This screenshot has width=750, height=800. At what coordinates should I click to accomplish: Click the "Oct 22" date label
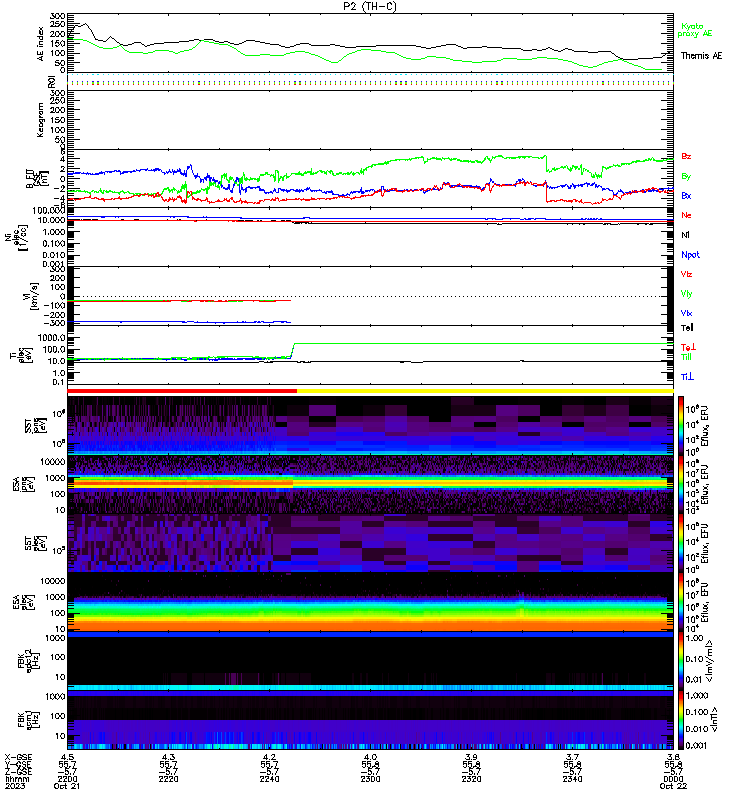[x=673, y=786]
